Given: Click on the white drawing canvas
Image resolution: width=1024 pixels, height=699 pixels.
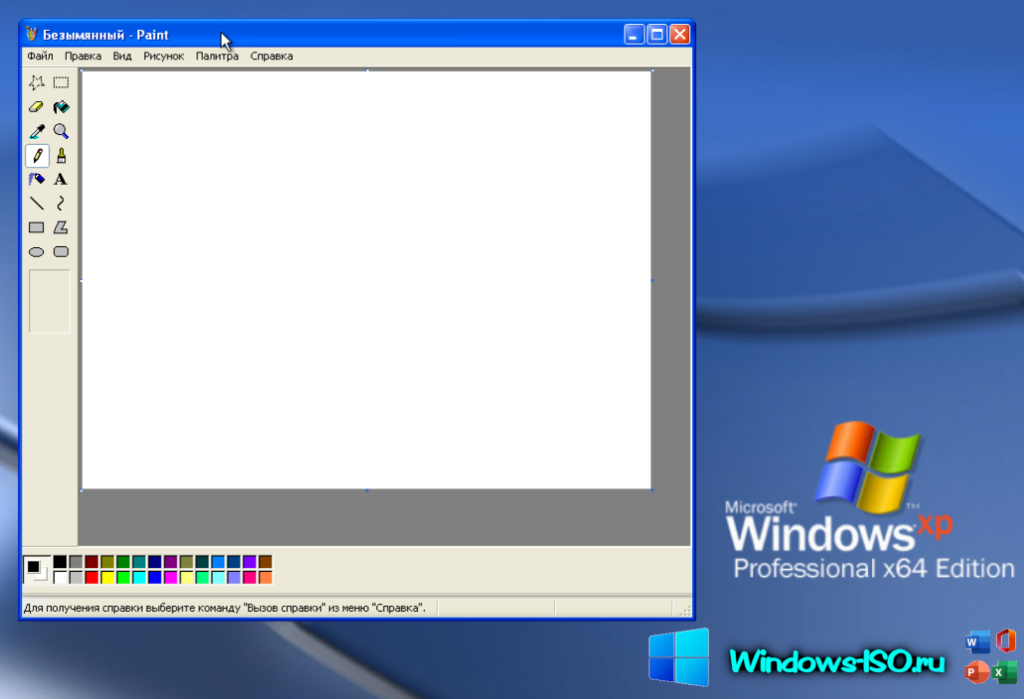Looking at the screenshot, I should [366, 280].
